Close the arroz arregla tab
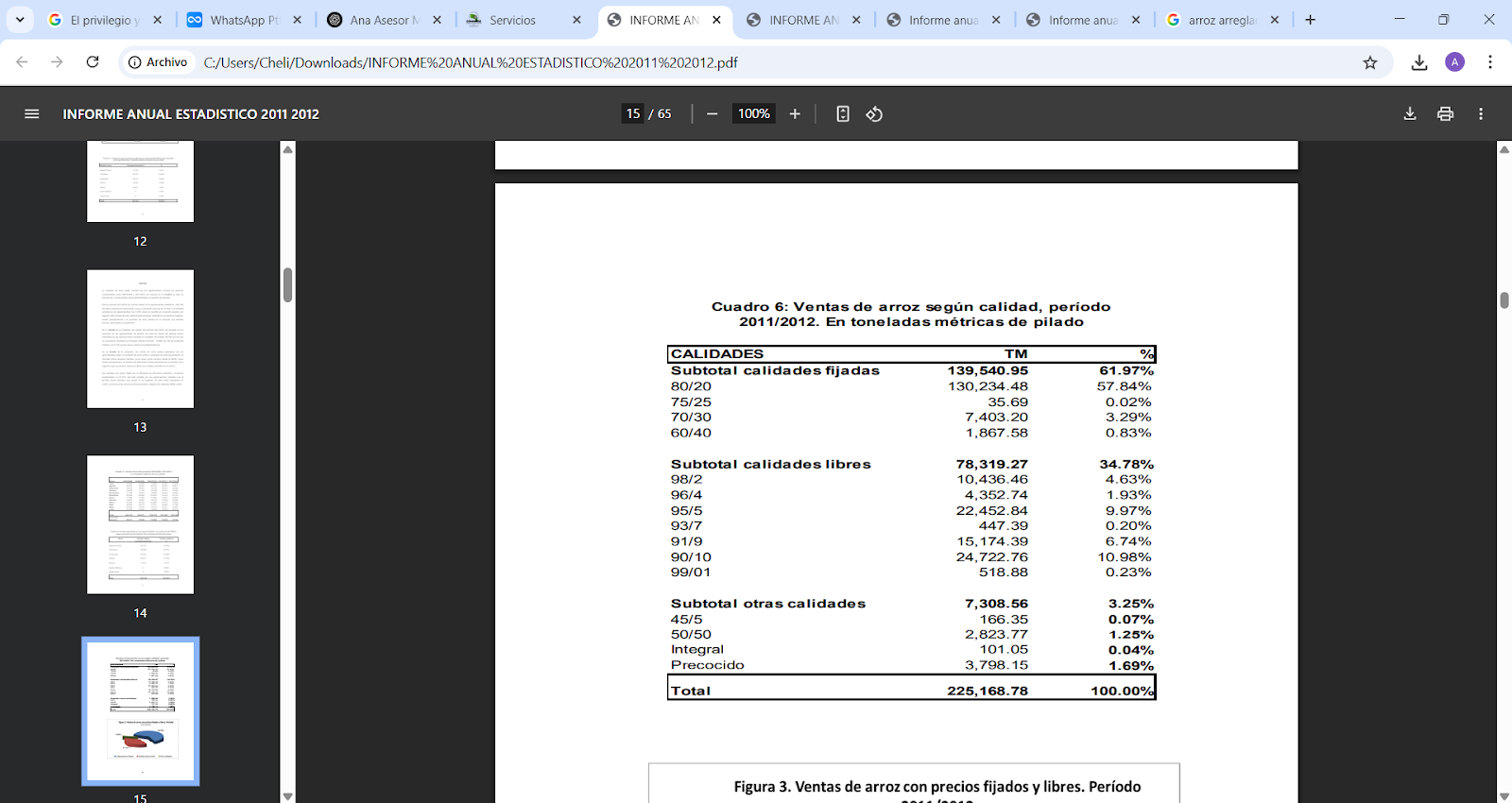Screen dimensions: 1512x803 click(1275, 20)
